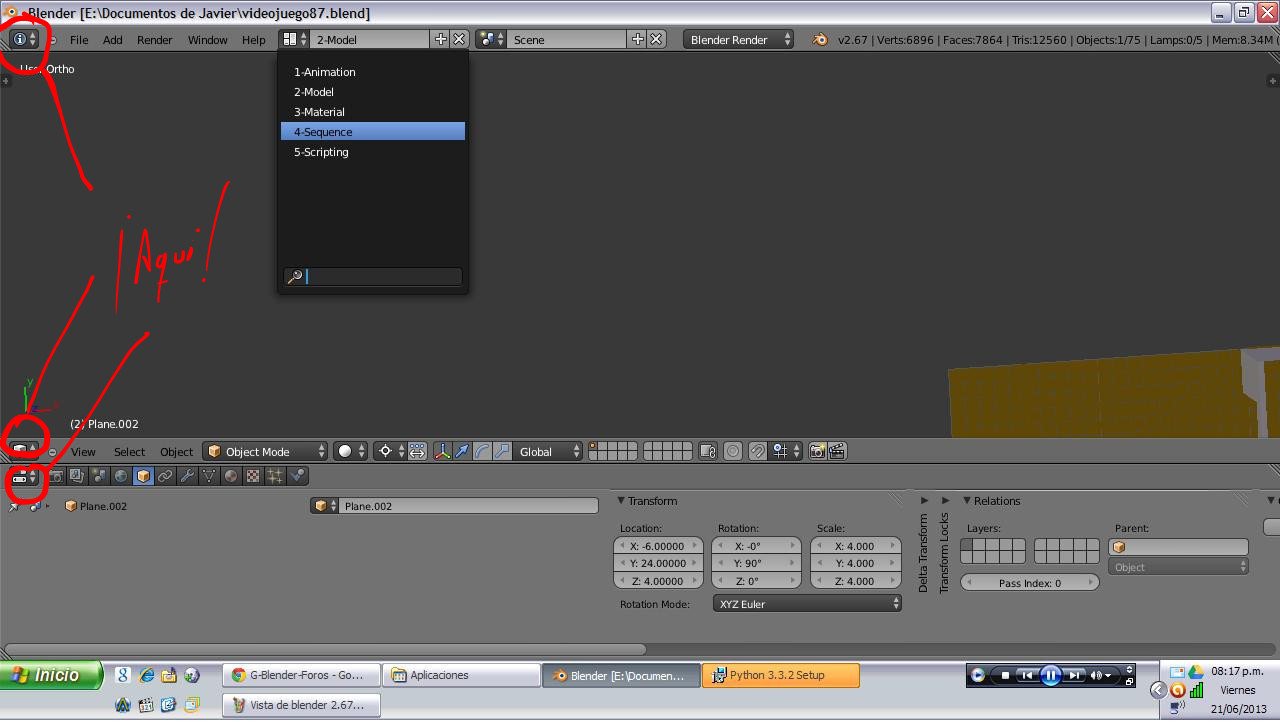This screenshot has width=1280, height=722.
Task: Toggle lock camera and layers button
Action: coord(708,451)
